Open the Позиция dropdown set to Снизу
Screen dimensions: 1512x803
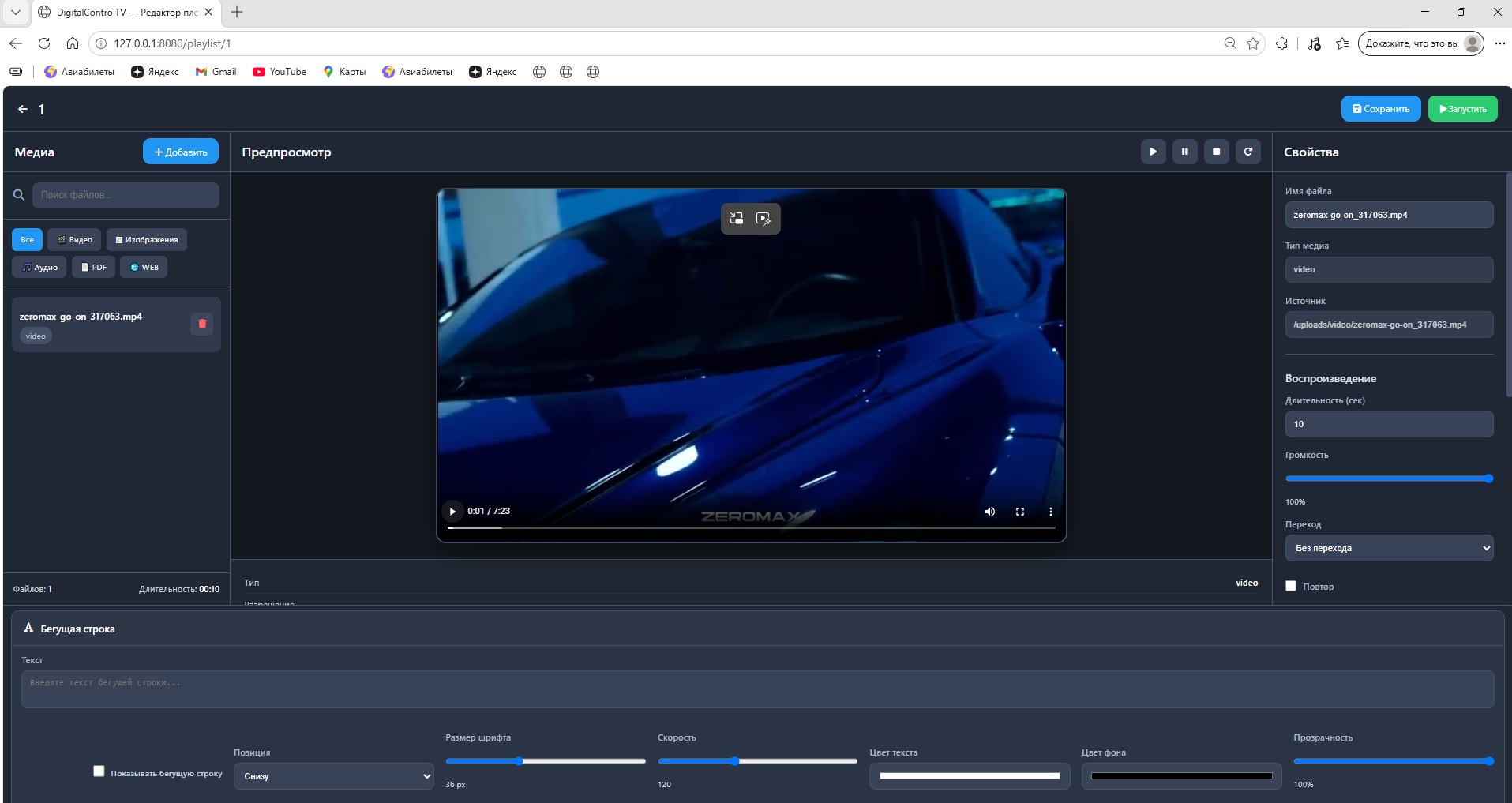click(x=333, y=776)
